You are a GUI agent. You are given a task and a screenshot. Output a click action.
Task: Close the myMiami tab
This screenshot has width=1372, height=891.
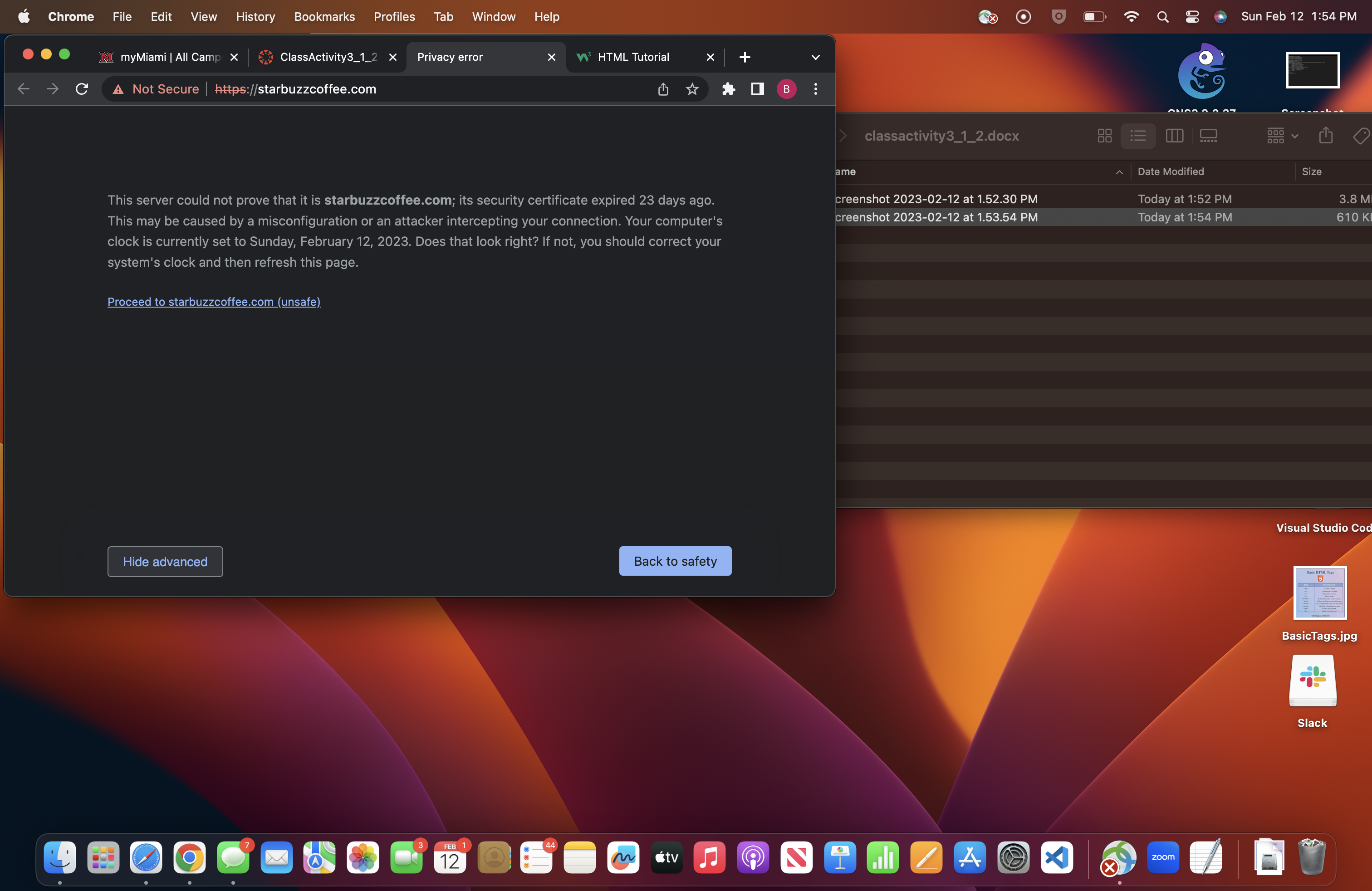point(234,57)
